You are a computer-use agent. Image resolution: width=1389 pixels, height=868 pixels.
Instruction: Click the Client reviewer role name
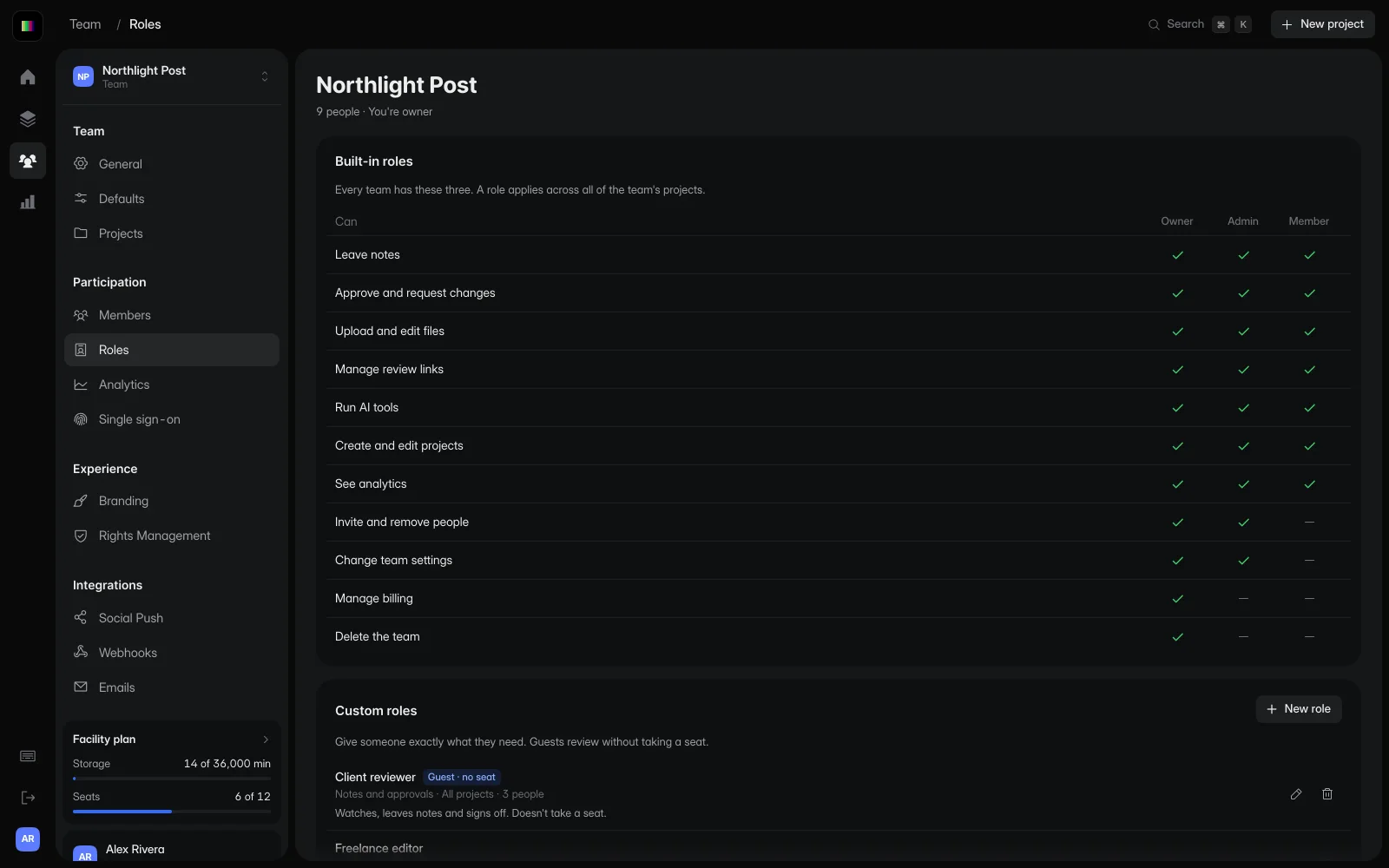375,777
